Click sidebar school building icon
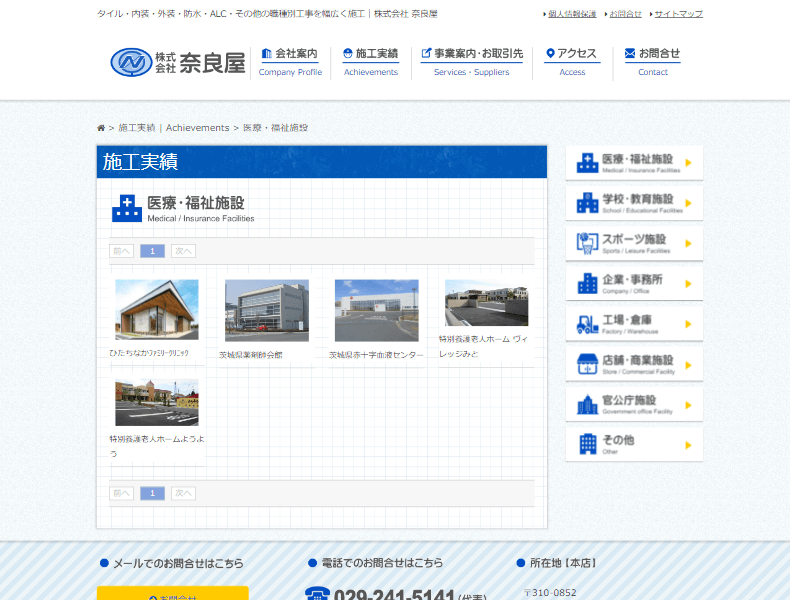Image resolution: width=790 pixels, height=600 pixels. (x=587, y=203)
